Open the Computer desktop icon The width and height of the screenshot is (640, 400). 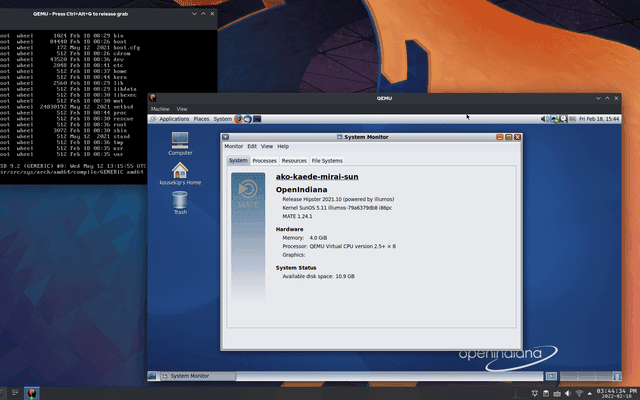pos(180,143)
